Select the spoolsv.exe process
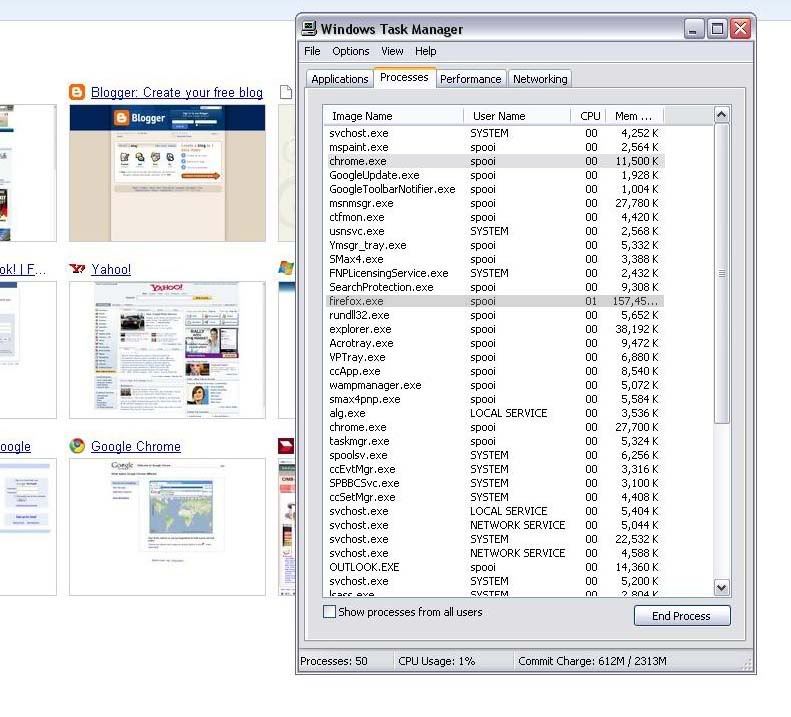The height and width of the screenshot is (717, 791). (x=494, y=455)
